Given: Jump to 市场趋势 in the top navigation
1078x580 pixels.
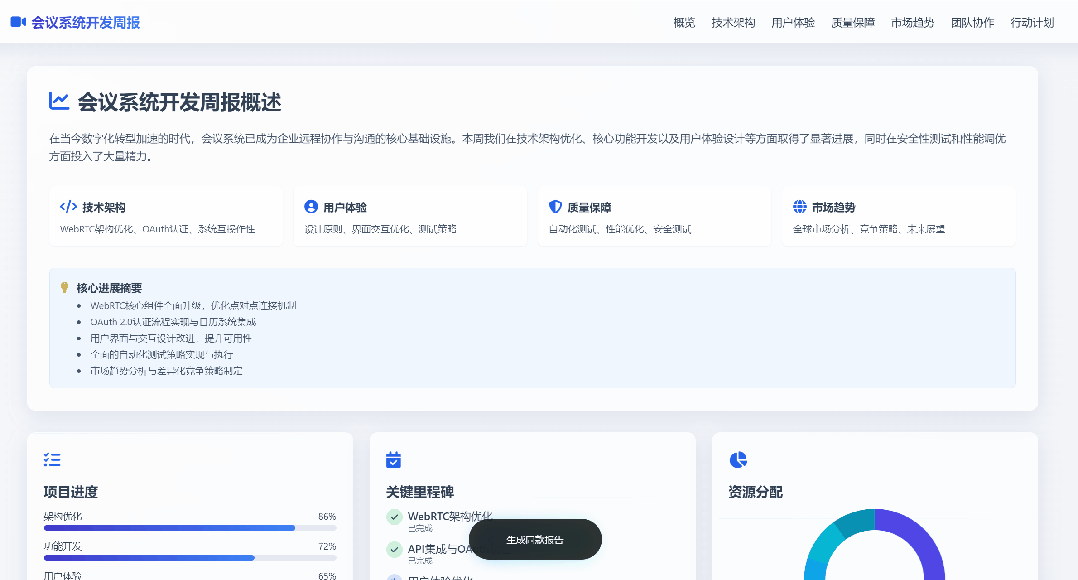Looking at the screenshot, I should (912, 23).
